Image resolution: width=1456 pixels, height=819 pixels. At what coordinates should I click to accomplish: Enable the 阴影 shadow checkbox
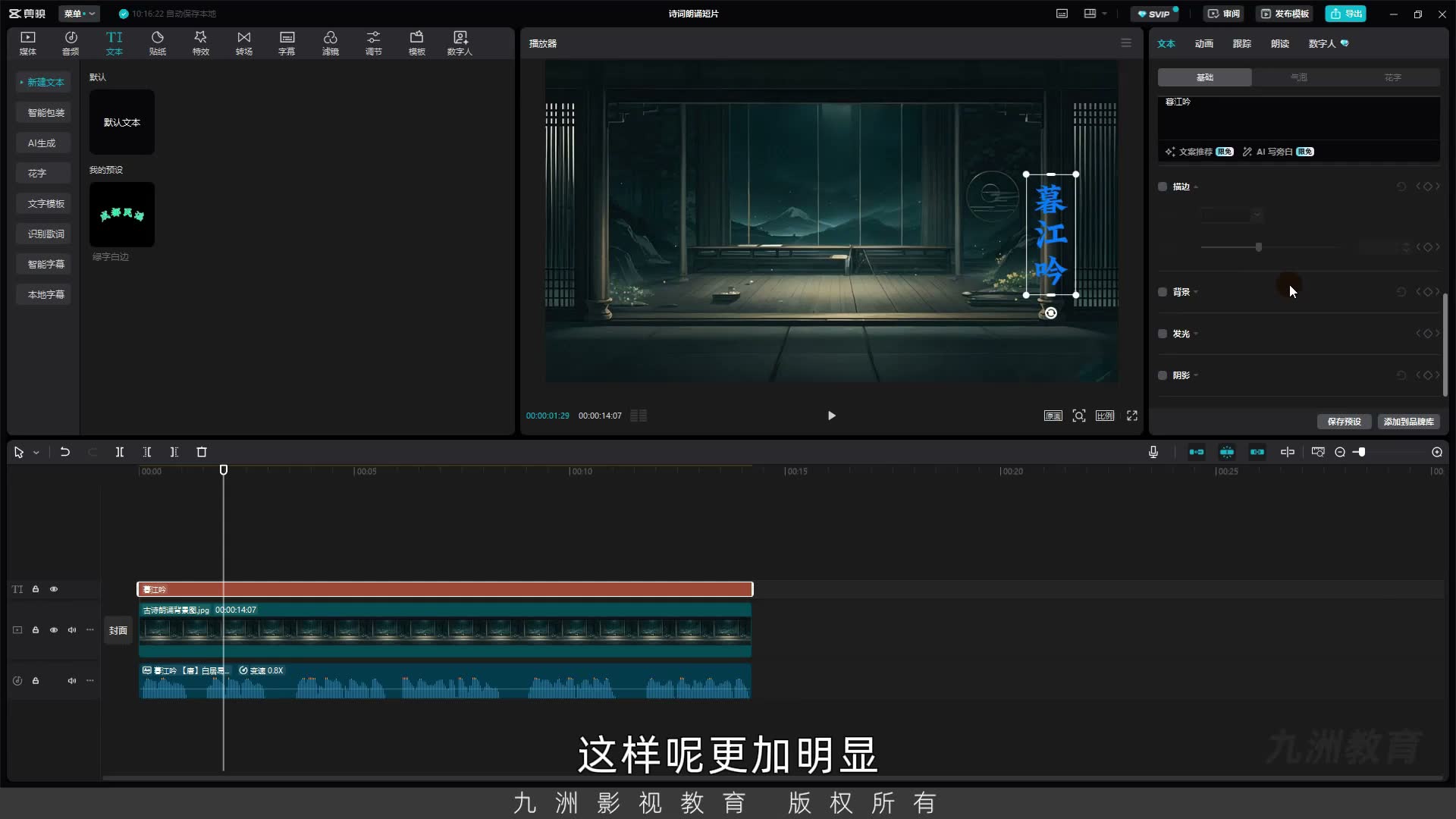pyautogui.click(x=1163, y=375)
